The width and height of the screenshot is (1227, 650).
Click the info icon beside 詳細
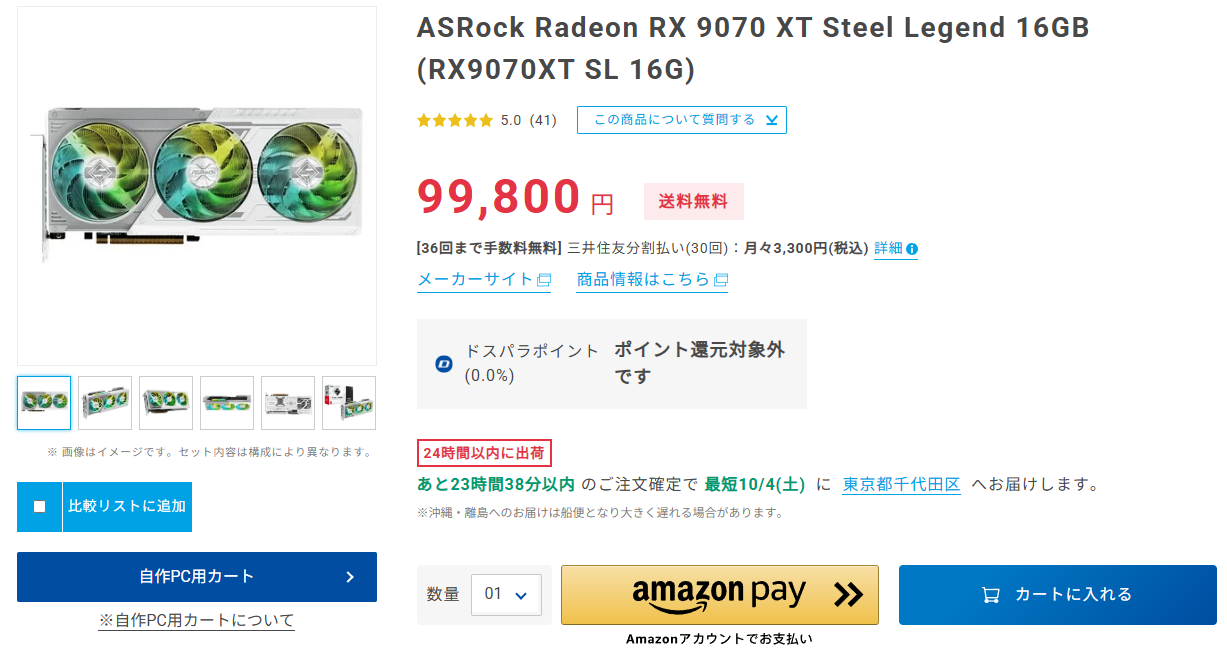[x=912, y=249]
